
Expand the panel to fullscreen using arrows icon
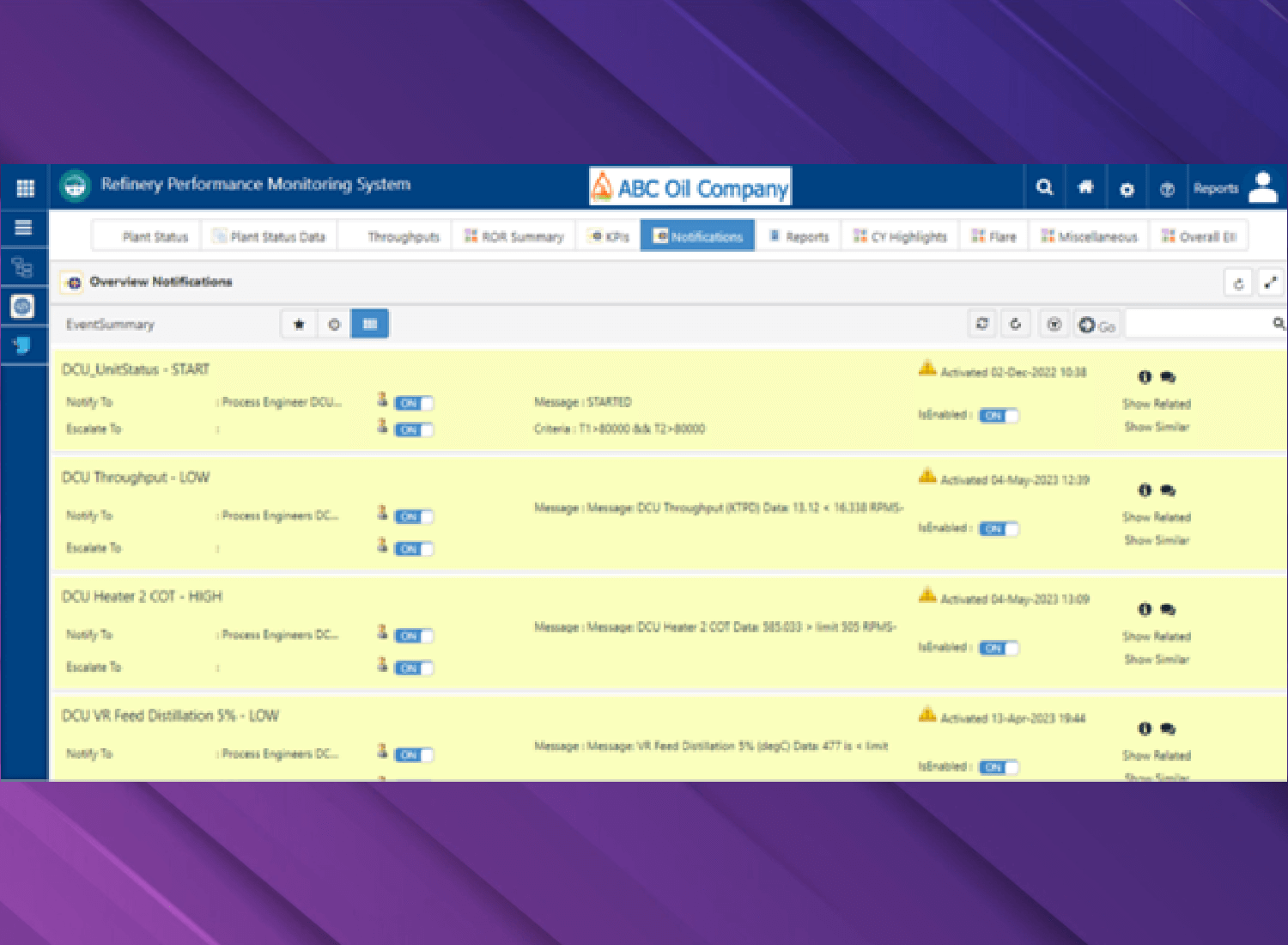coord(1270,283)
